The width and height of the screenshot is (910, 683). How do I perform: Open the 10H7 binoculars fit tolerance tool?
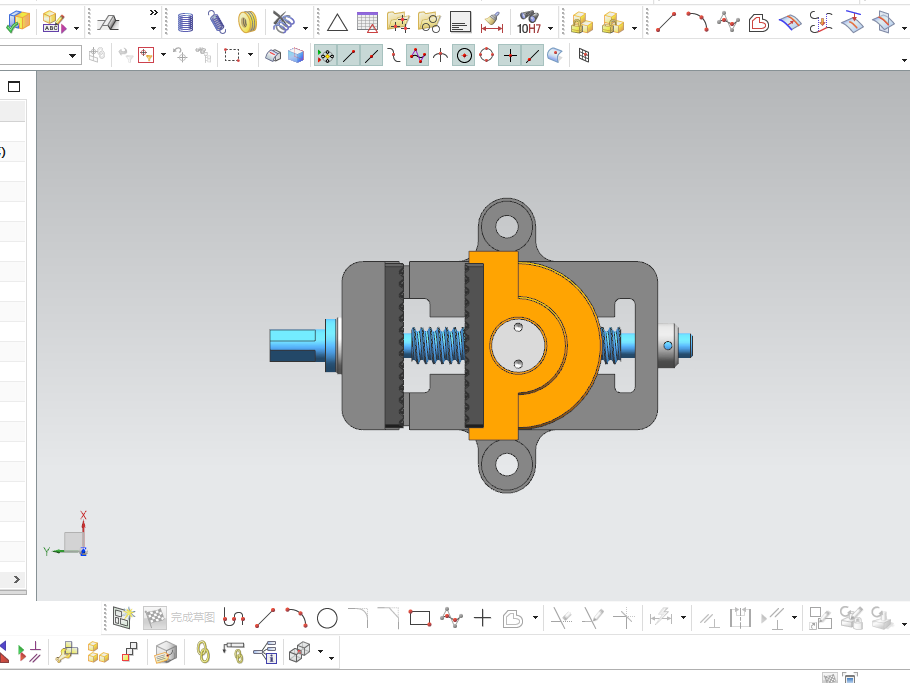coord(529,23)
